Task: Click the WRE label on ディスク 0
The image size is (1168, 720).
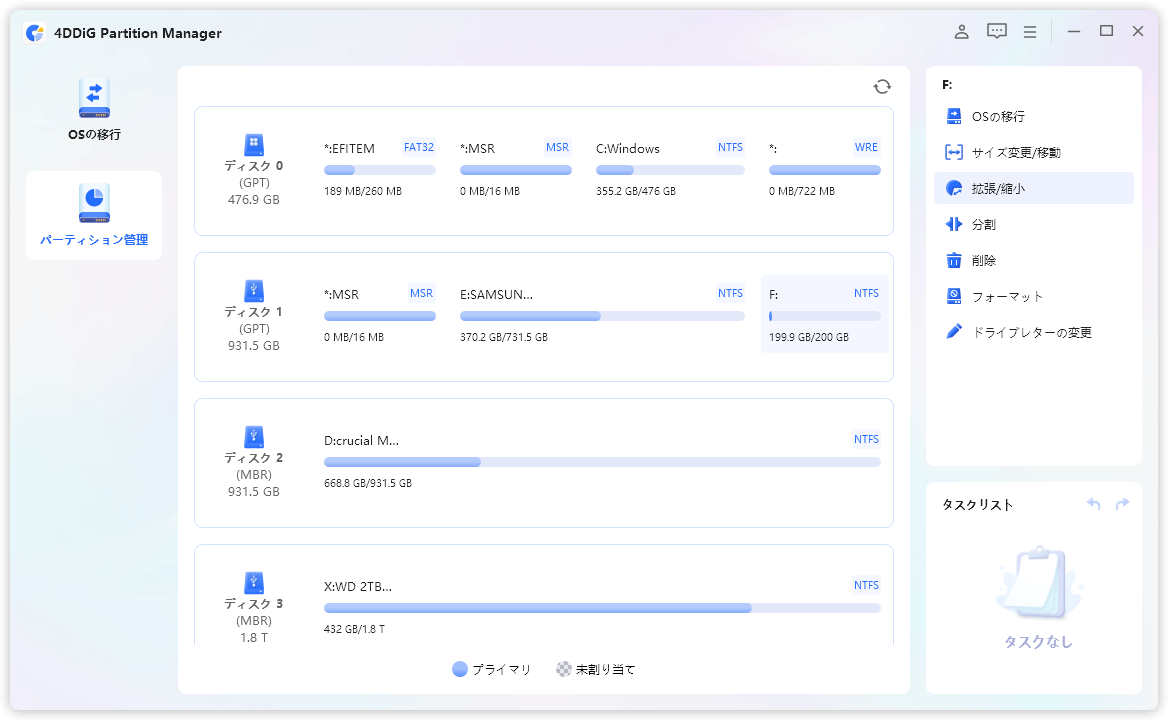Action: pos(866,147)
